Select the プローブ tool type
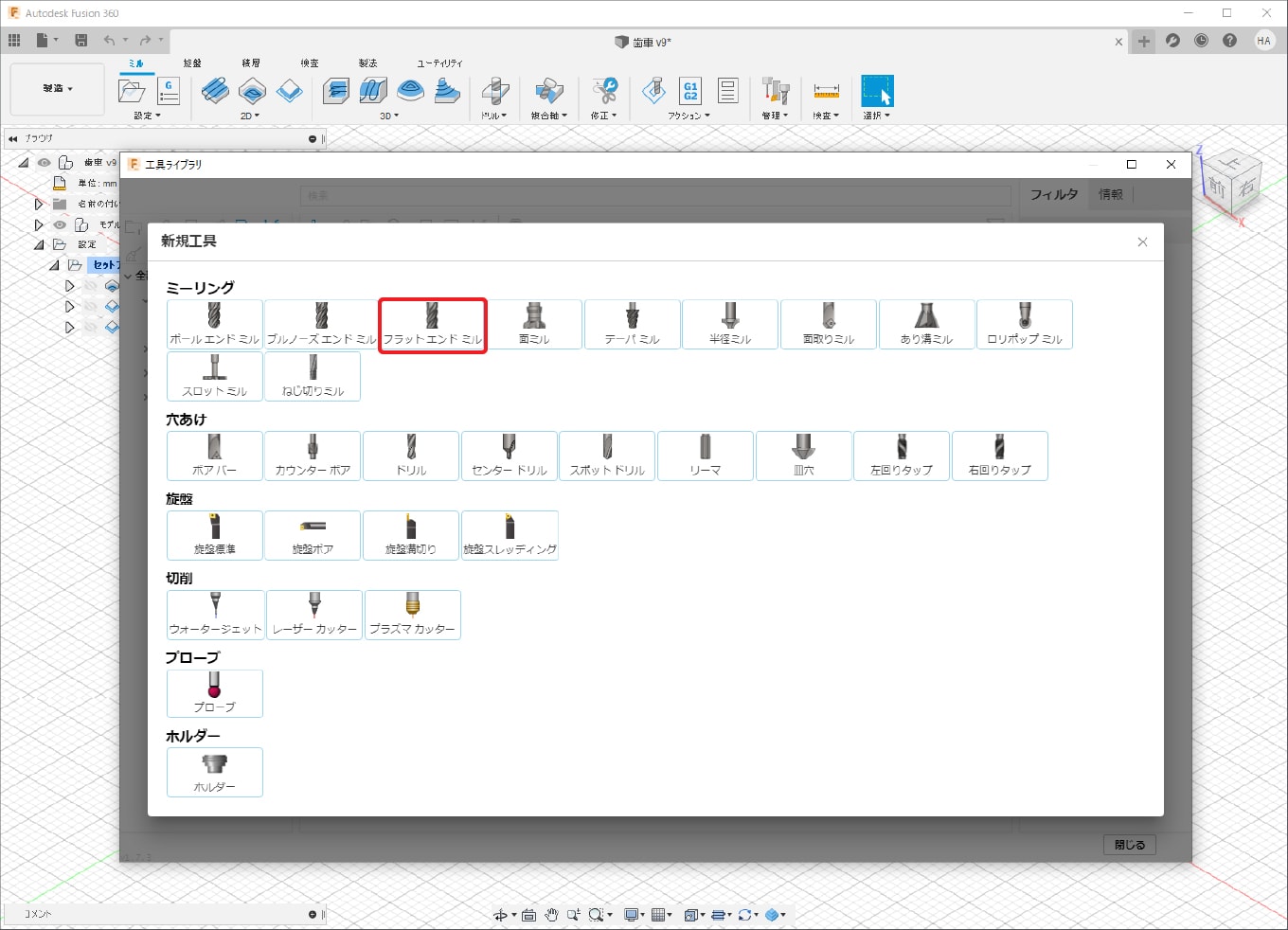The image size is (1288, 930). [x=214, y=693]
